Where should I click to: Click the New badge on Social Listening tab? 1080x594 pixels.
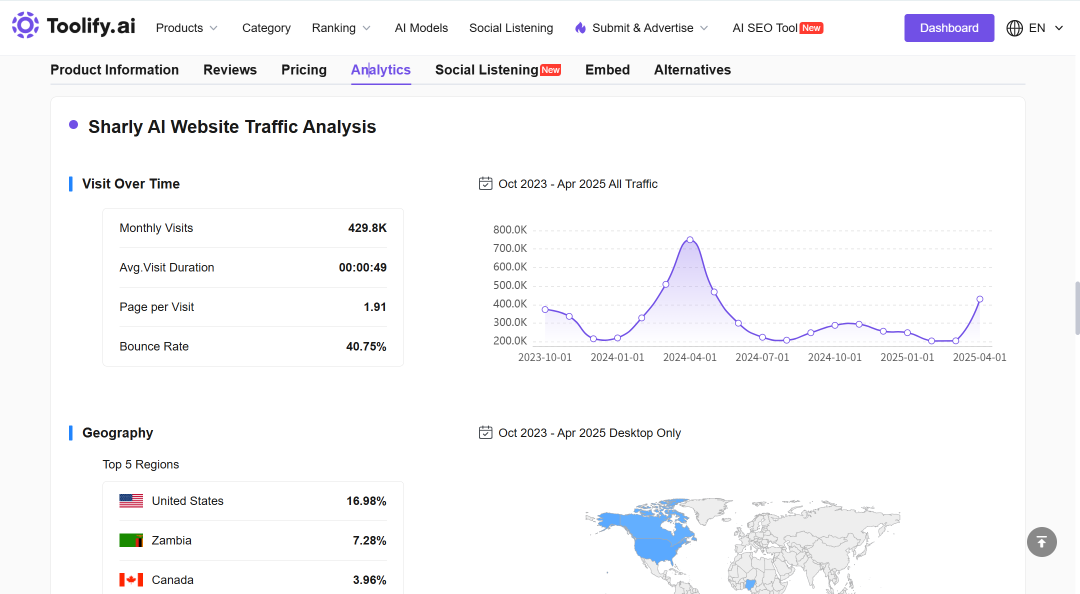point(550,70)
